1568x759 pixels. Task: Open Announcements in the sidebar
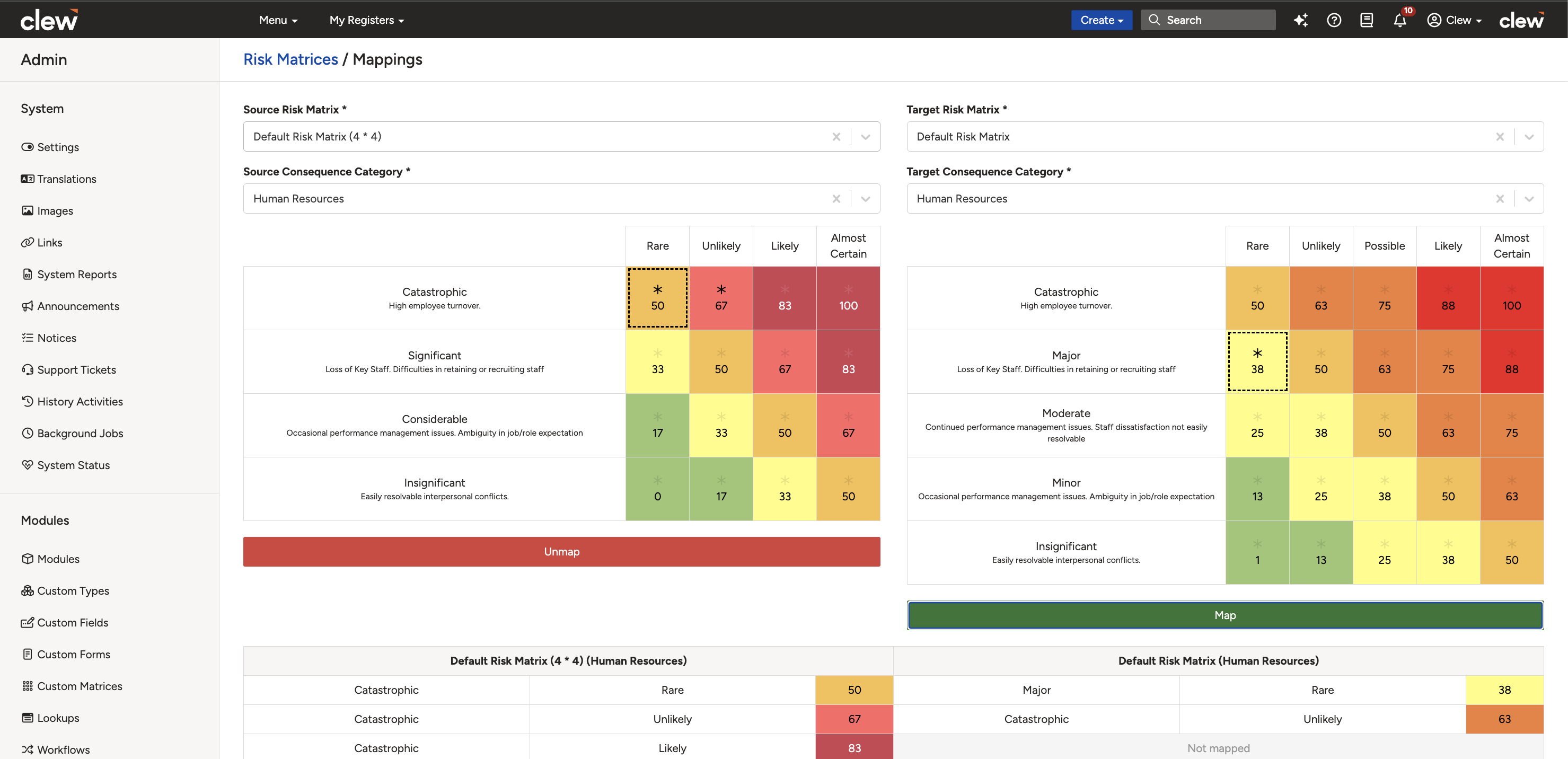70,306
